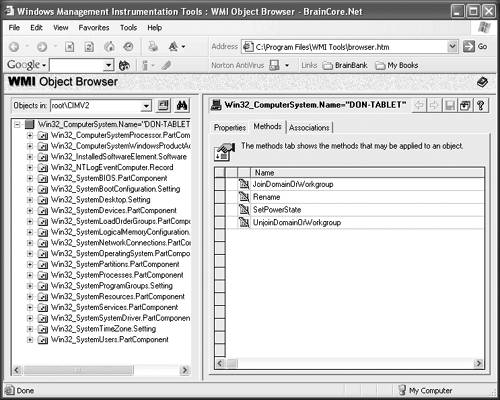This screenshot has width=500, height=400.
Task: Open the Favorites menu
Action: pyautogui.click(x=94, y=28)
